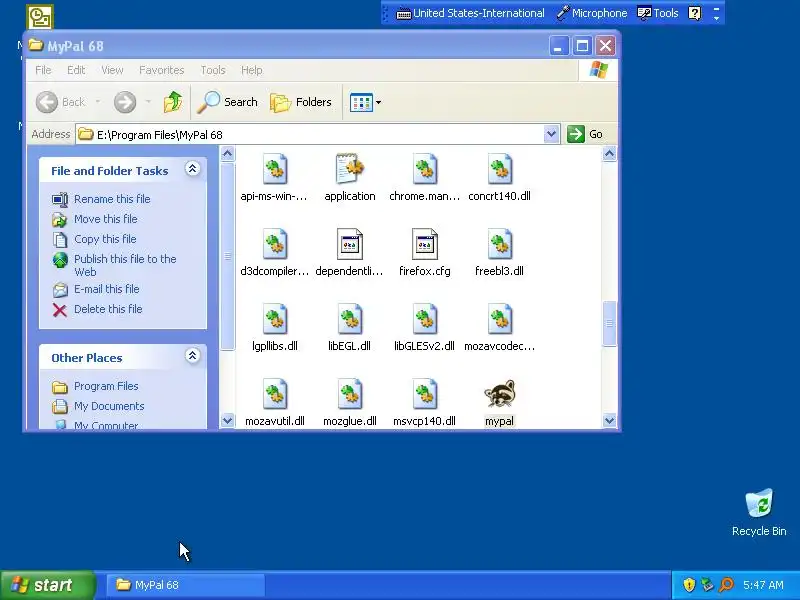
Task: Expand the Address bar dropdown
Action: pos(551,134)
